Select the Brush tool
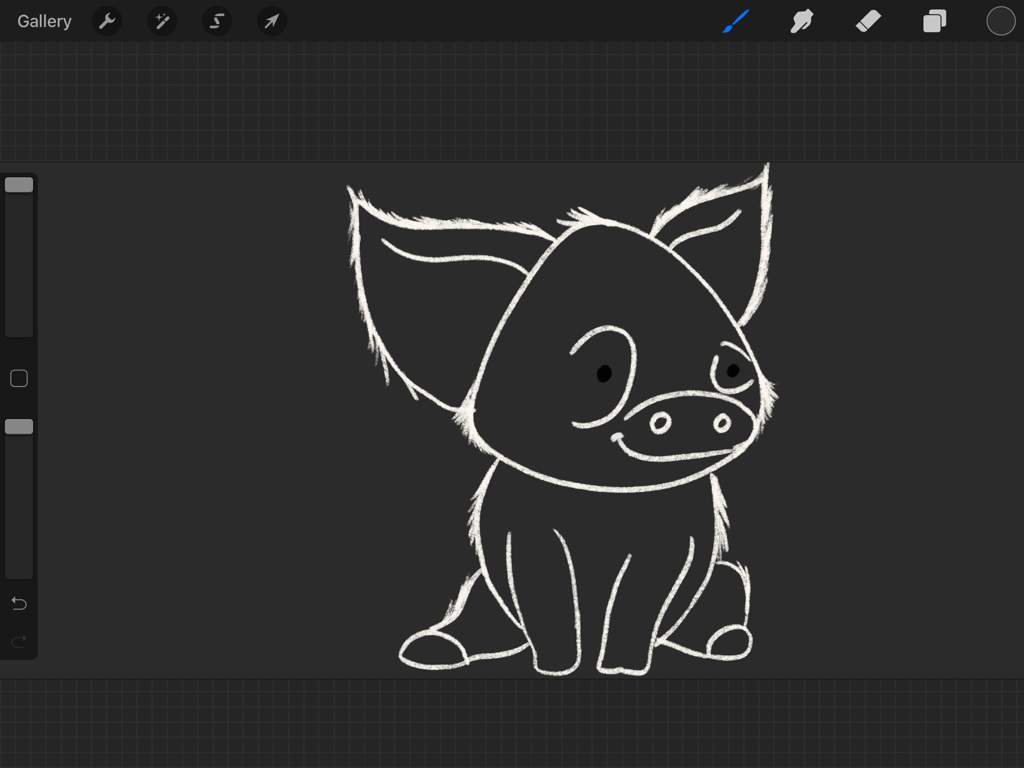This screenshot has height=768, width=1024. point(736,22)
